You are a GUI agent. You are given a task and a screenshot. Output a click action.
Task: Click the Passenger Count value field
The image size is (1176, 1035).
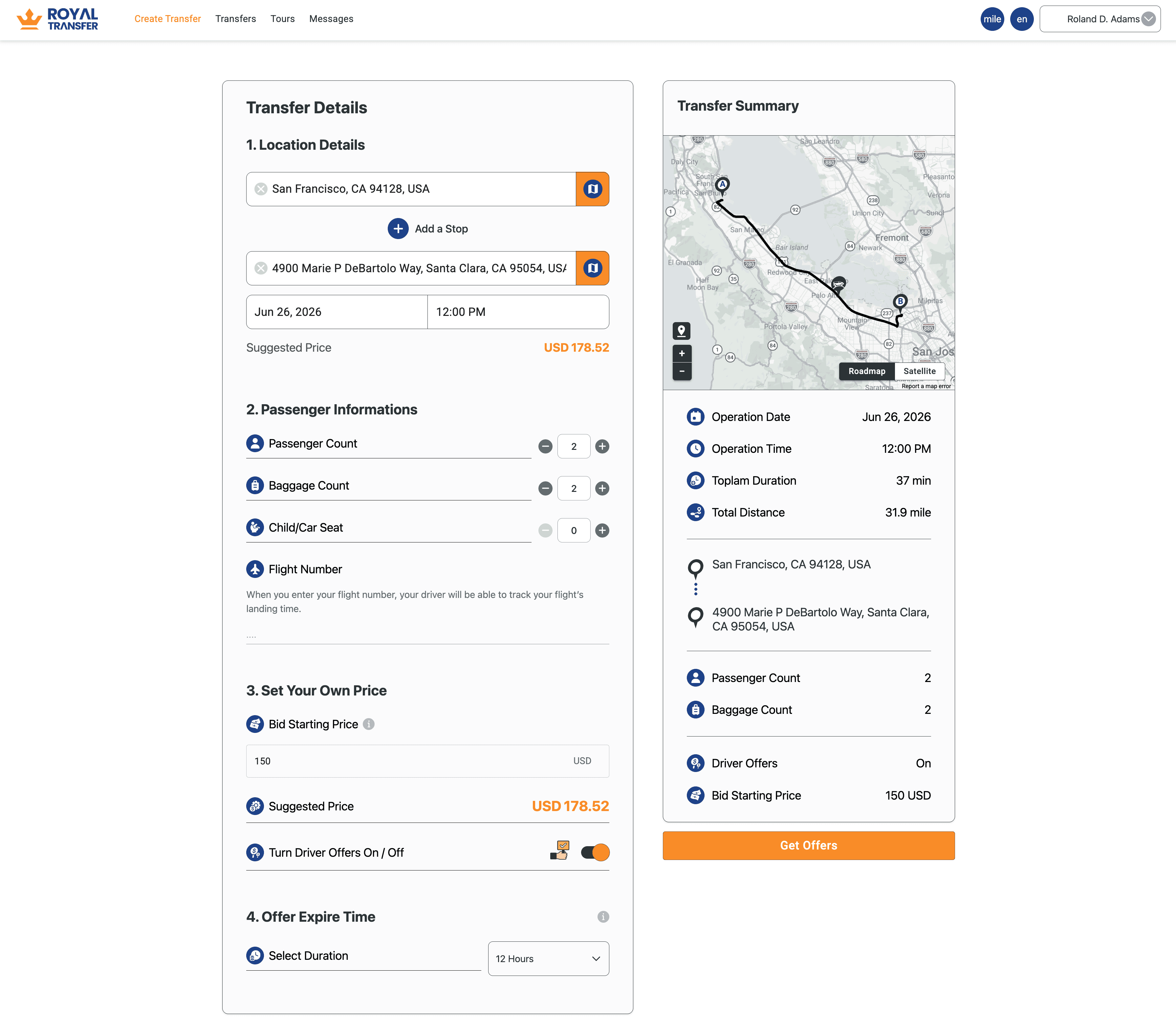[x=574, y=447]
